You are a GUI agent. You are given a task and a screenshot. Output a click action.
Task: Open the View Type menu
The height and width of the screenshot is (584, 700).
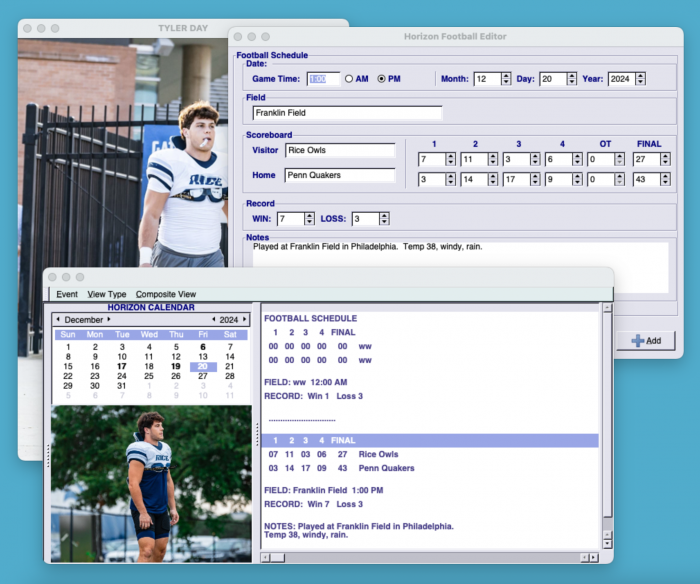(107, 294)
